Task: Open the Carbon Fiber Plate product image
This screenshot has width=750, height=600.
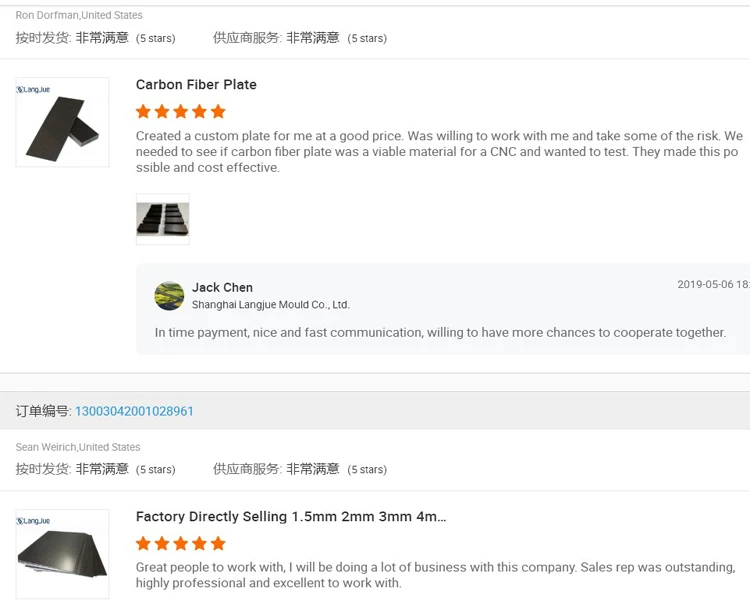Action: click(62, 122)
